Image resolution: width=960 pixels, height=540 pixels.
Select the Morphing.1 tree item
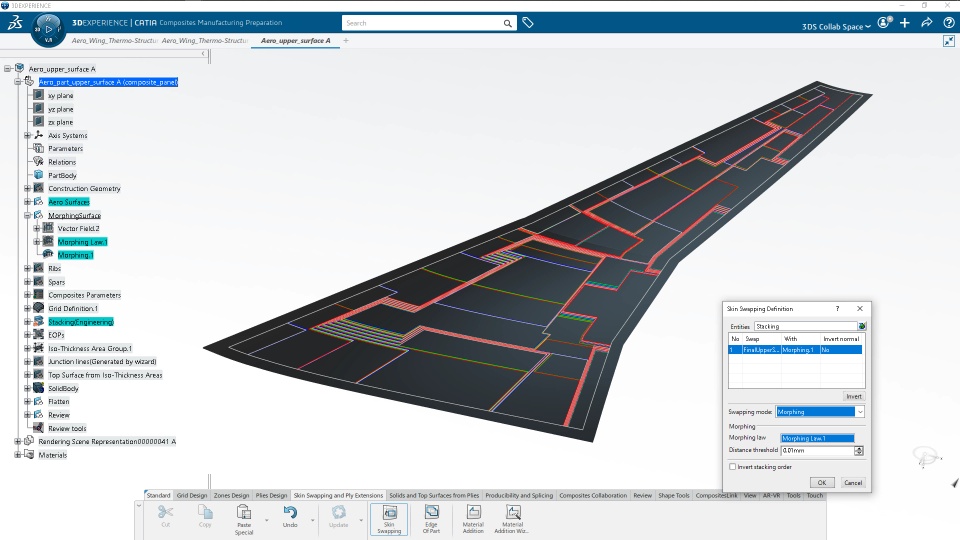pos(75,255)
